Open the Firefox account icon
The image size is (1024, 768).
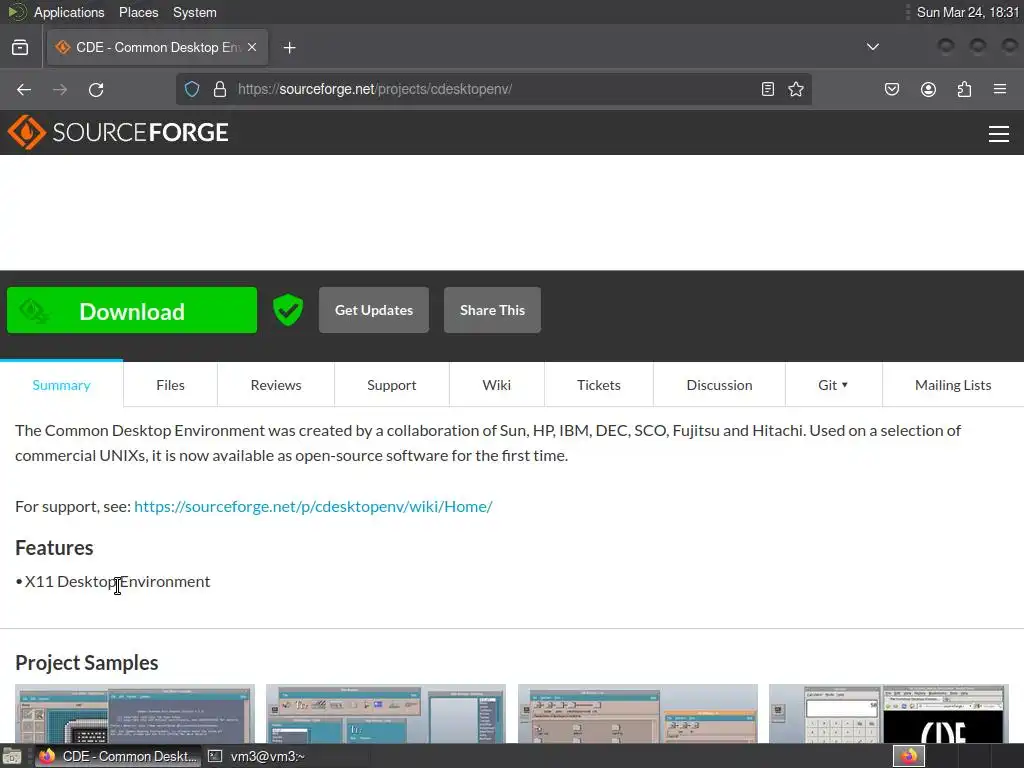928,89
